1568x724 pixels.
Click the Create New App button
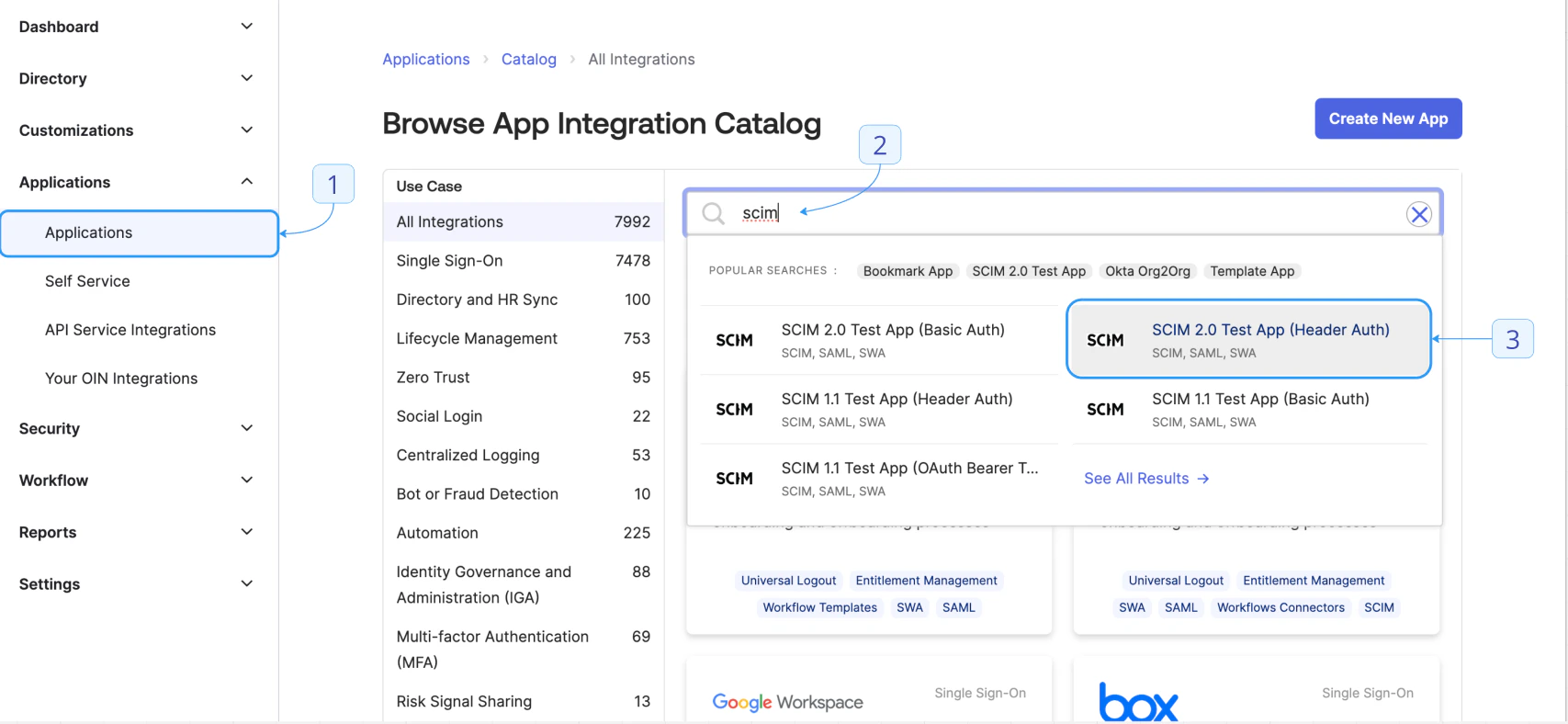point(1387,119)
